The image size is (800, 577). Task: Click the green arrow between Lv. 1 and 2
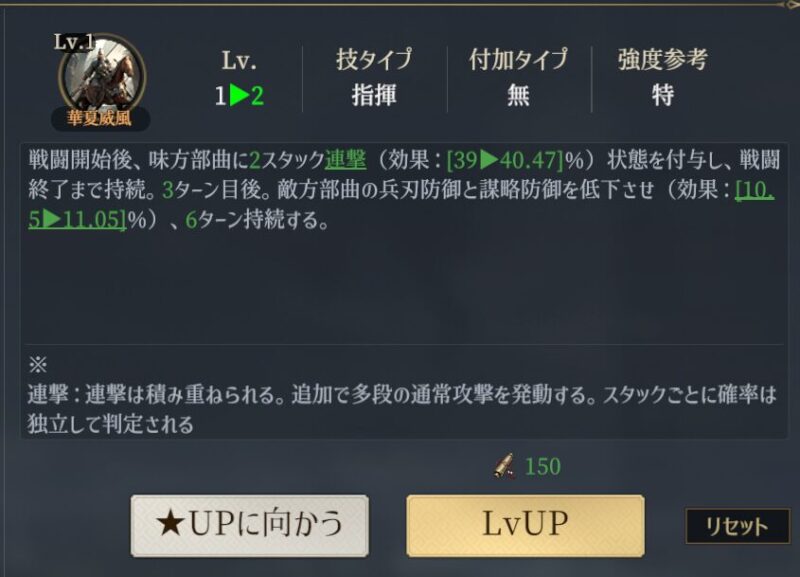pos(239,95)
